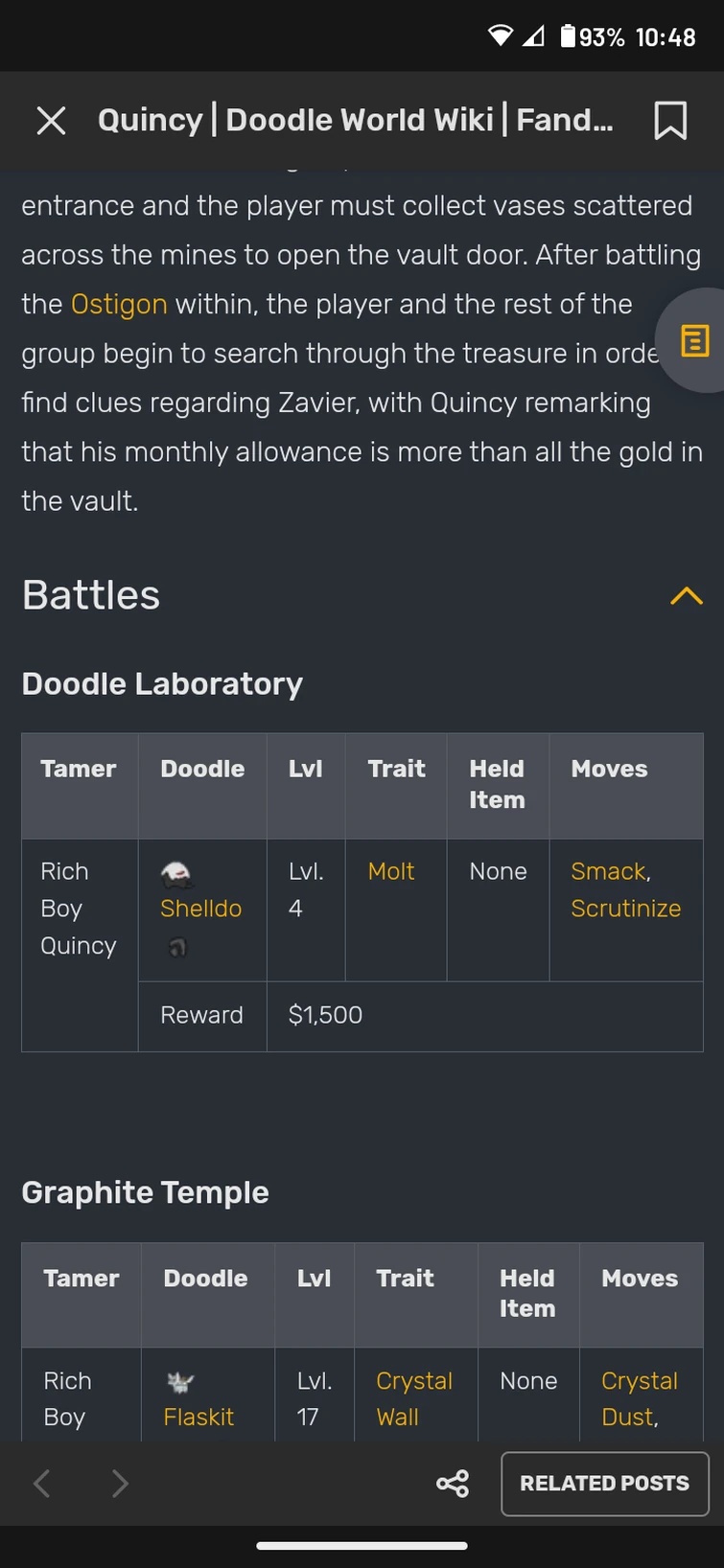724x1568 pixels.
Task: Select the Molt trait link
Action: [x=390, y=871]
